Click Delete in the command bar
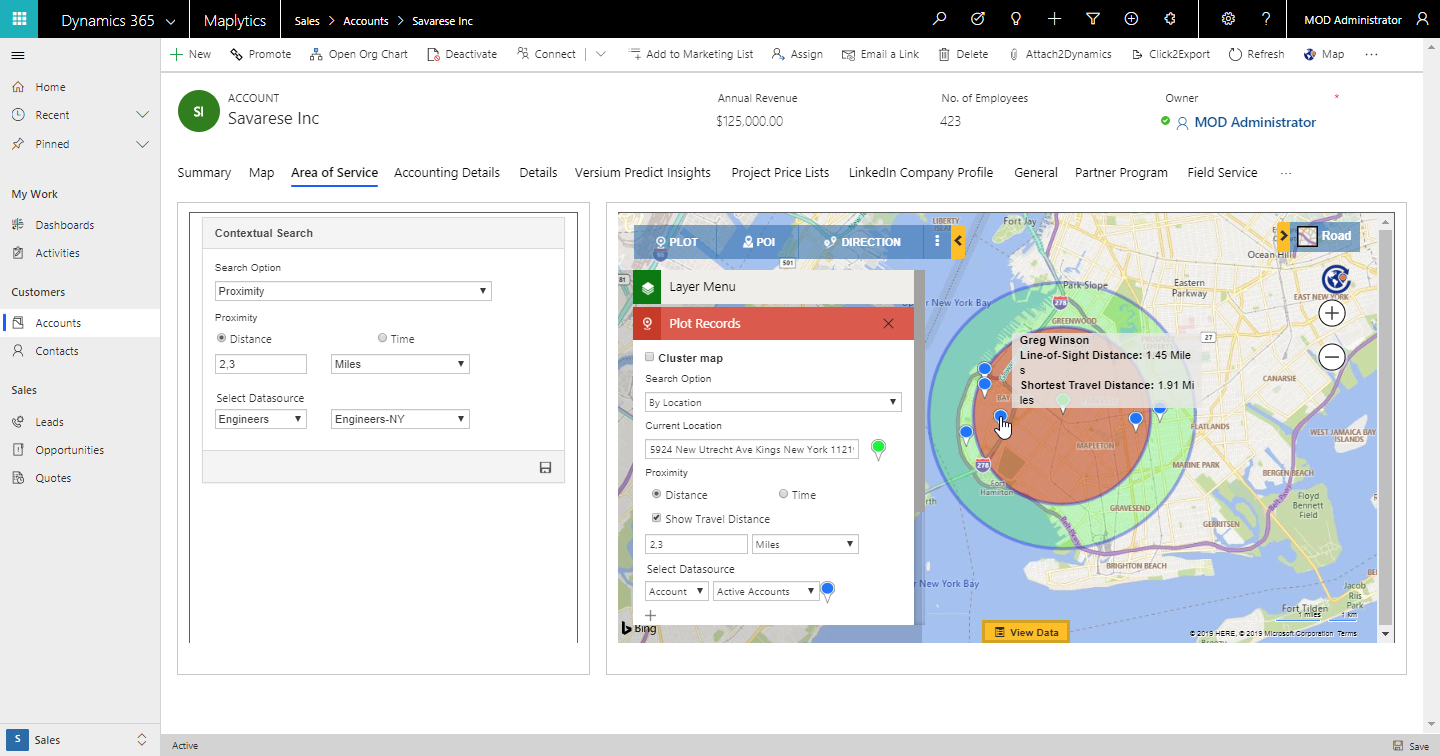Viewport: 1440px width, 756px height. click(963, 54)
